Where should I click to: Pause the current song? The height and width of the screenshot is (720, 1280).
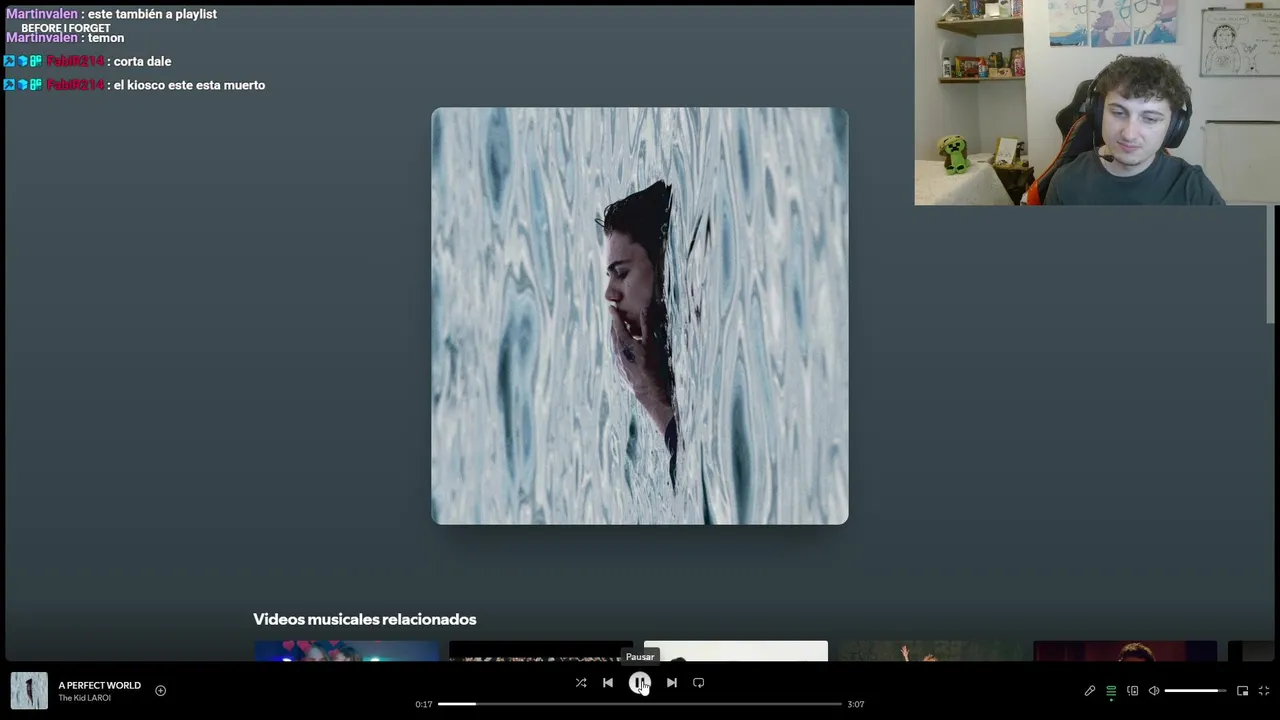point(640,683)
